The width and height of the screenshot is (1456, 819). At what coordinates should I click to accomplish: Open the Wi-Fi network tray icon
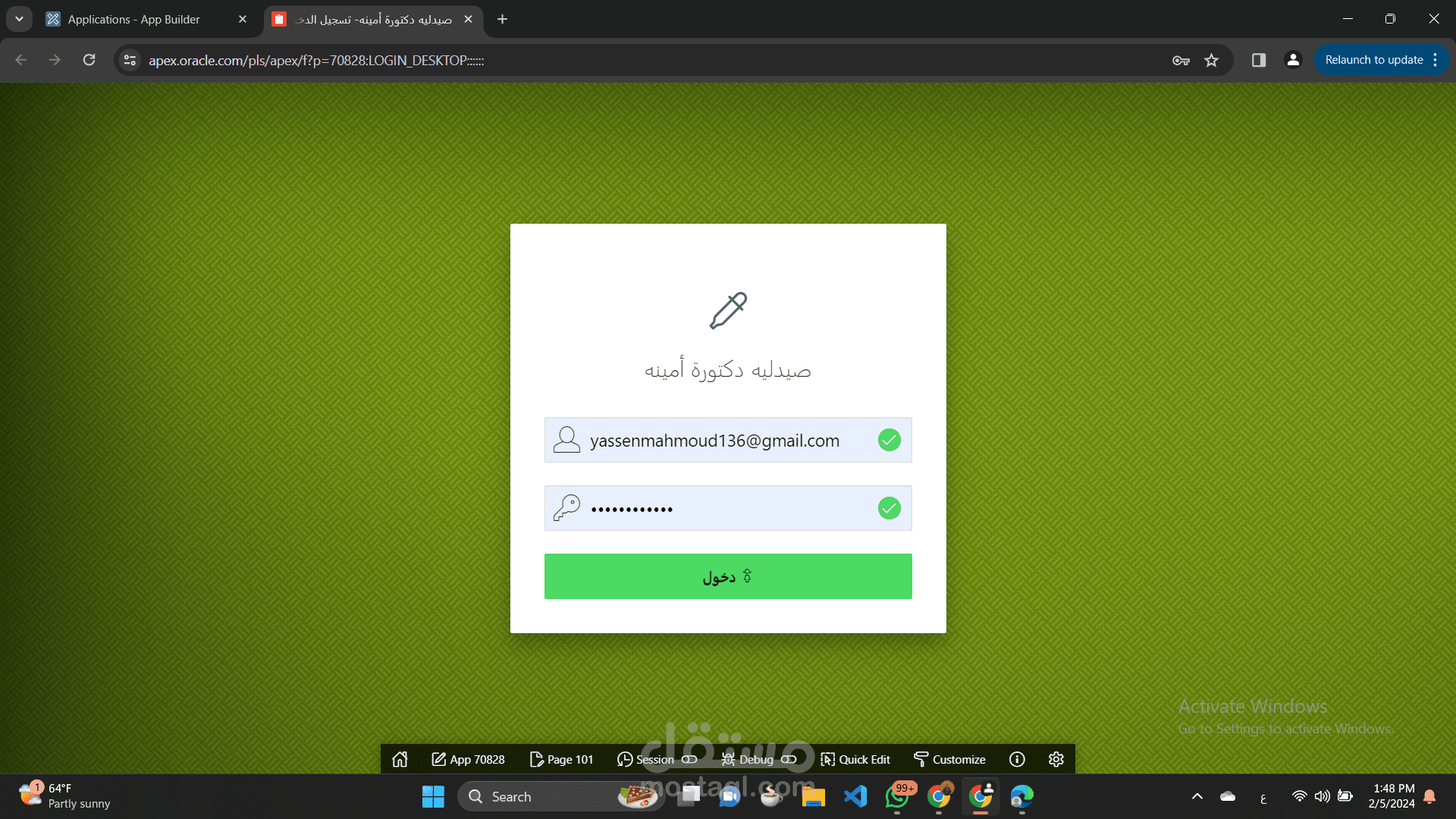coord(1299,796)
